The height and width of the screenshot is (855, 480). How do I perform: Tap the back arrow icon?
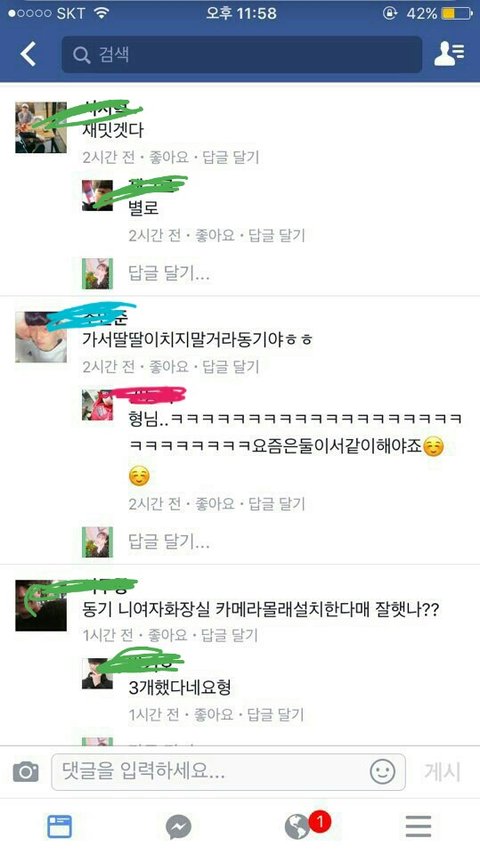(x=28, y=54)
